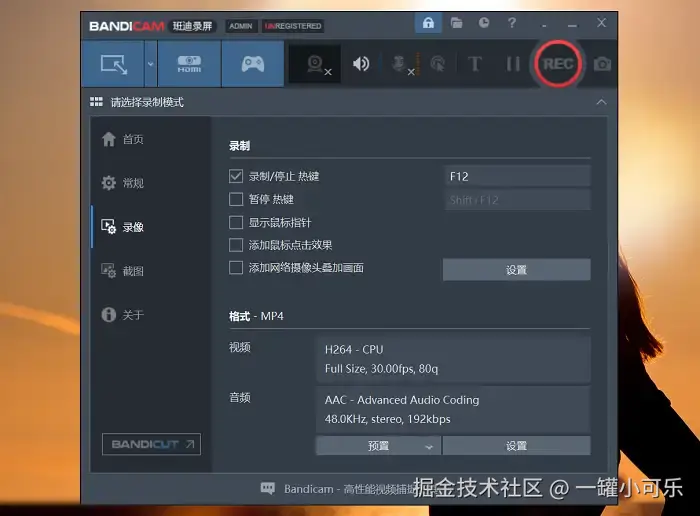Viewport: 700px width, 516px height.
Task: Open the output folder icon in title bar
Action: click(456, 23)
